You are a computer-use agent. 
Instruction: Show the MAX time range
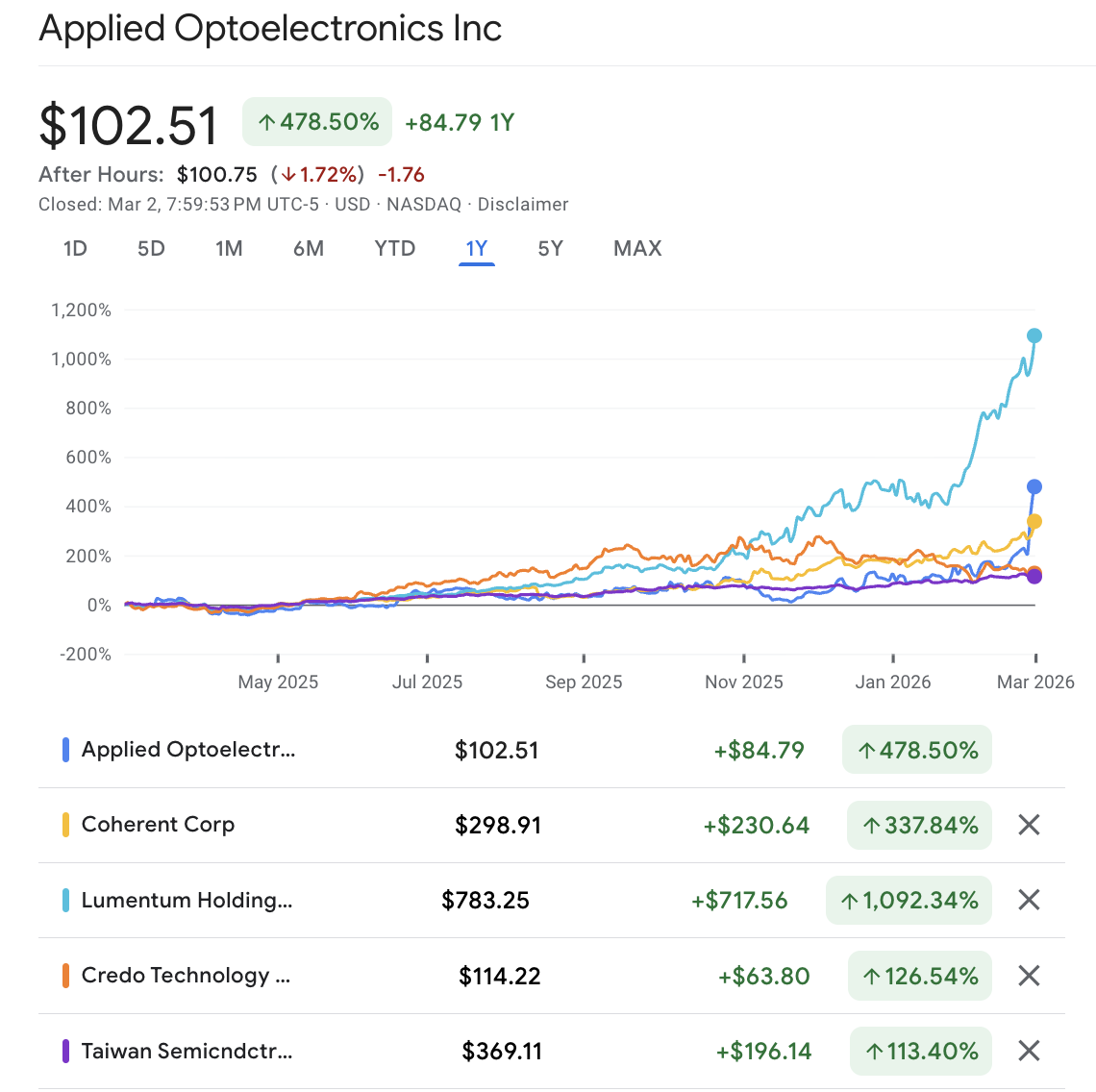click(x=637, y=249)
